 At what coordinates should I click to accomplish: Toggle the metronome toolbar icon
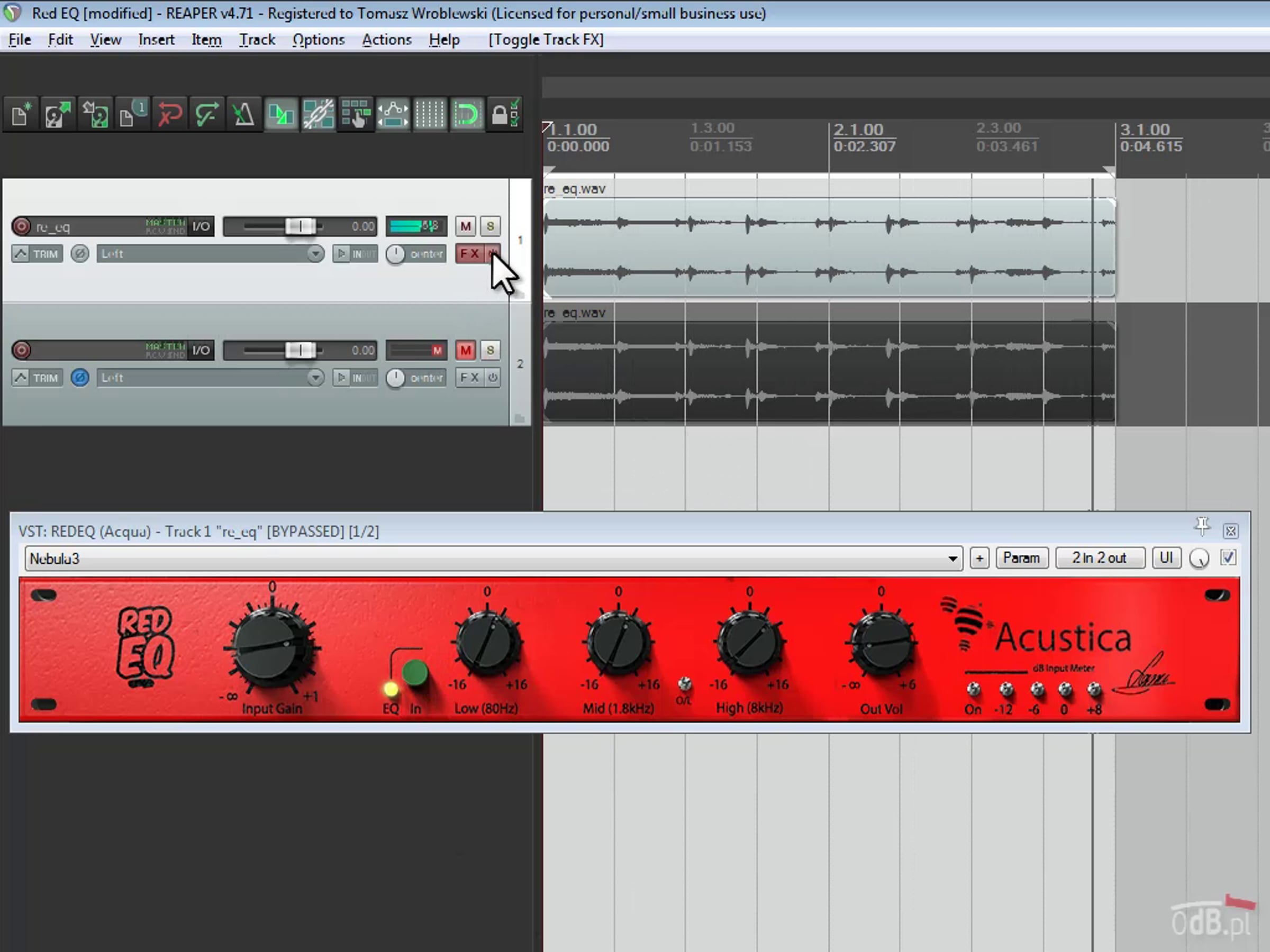click(x=243, y=114)
